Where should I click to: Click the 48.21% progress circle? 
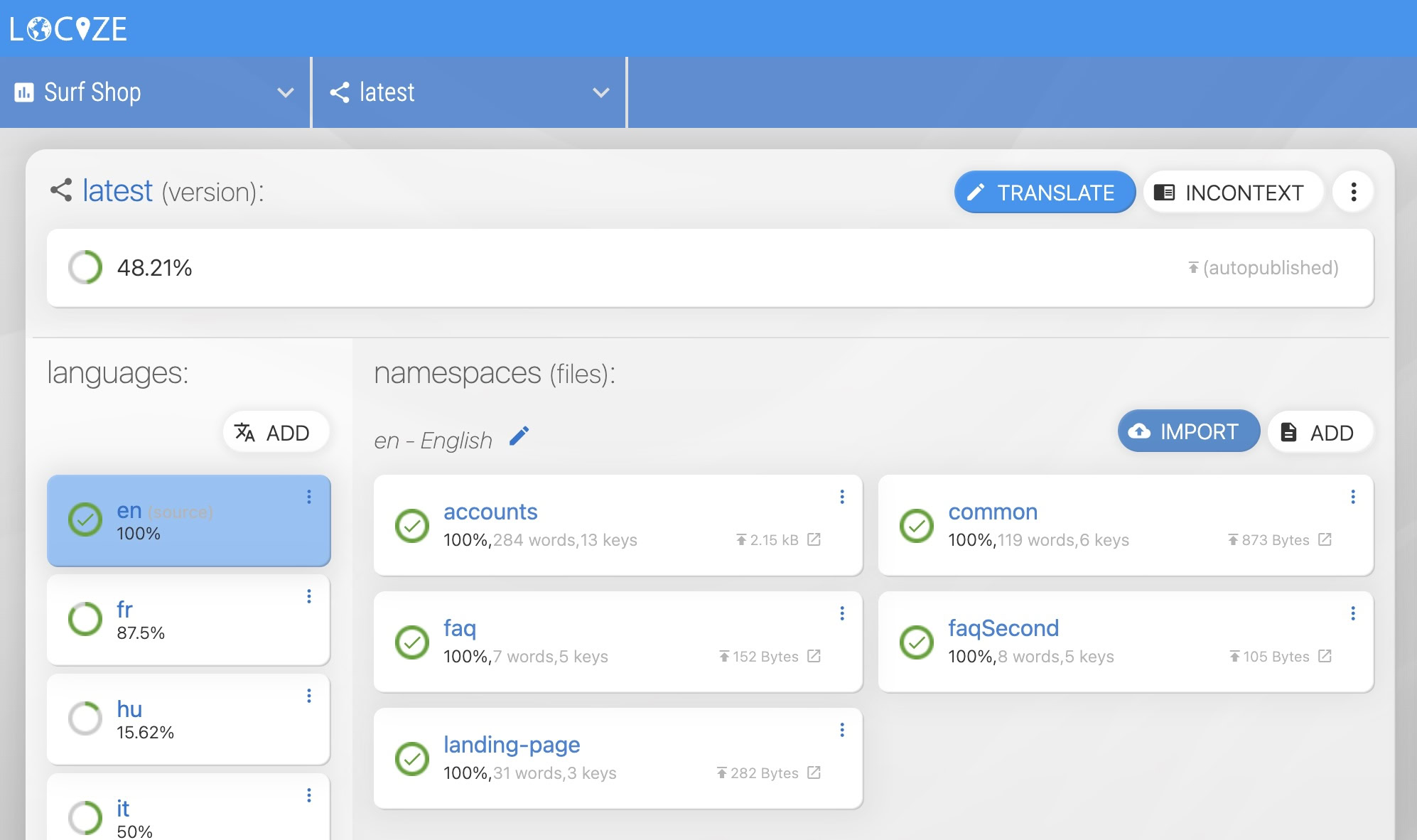click(x=85, y=268)
